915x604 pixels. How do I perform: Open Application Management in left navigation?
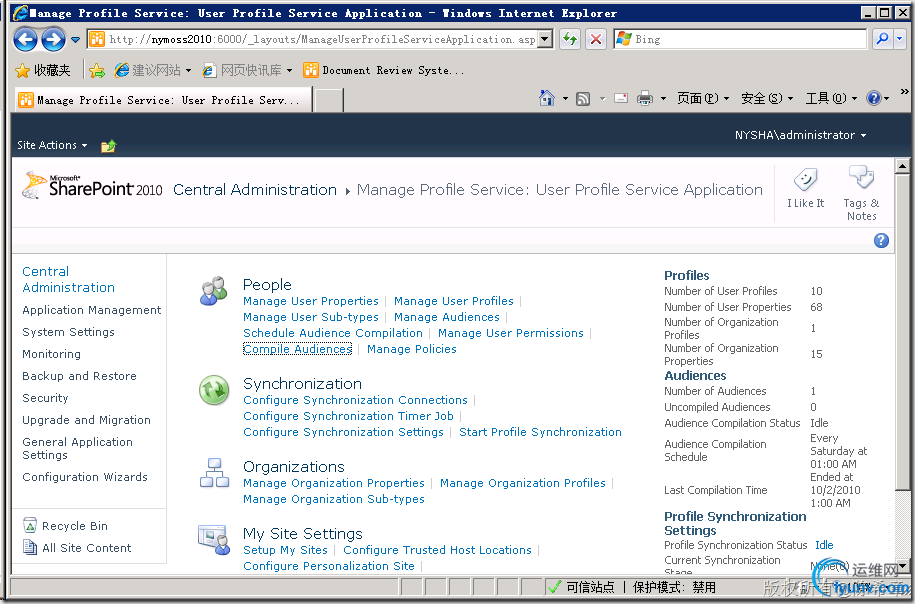click(x=92, y=310)
